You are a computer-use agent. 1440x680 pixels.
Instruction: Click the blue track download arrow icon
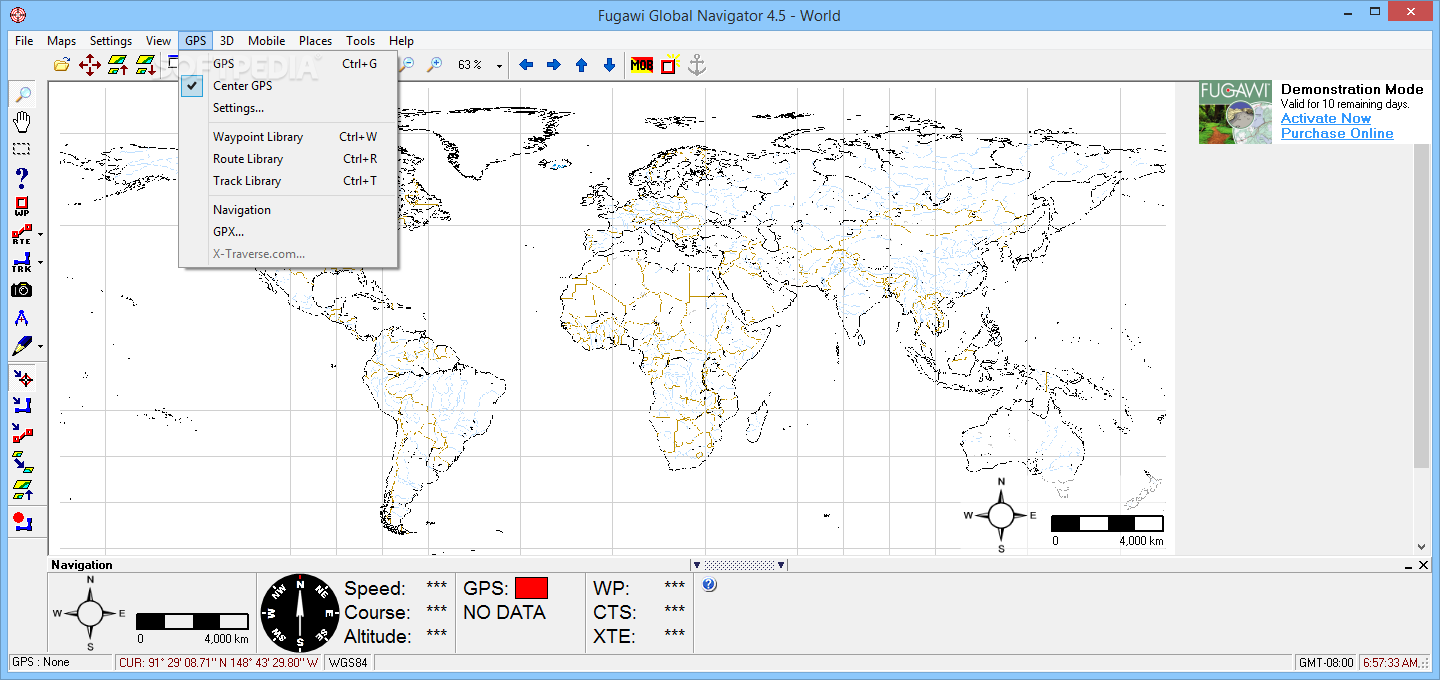pyautogui.click(x=22, y=405)
